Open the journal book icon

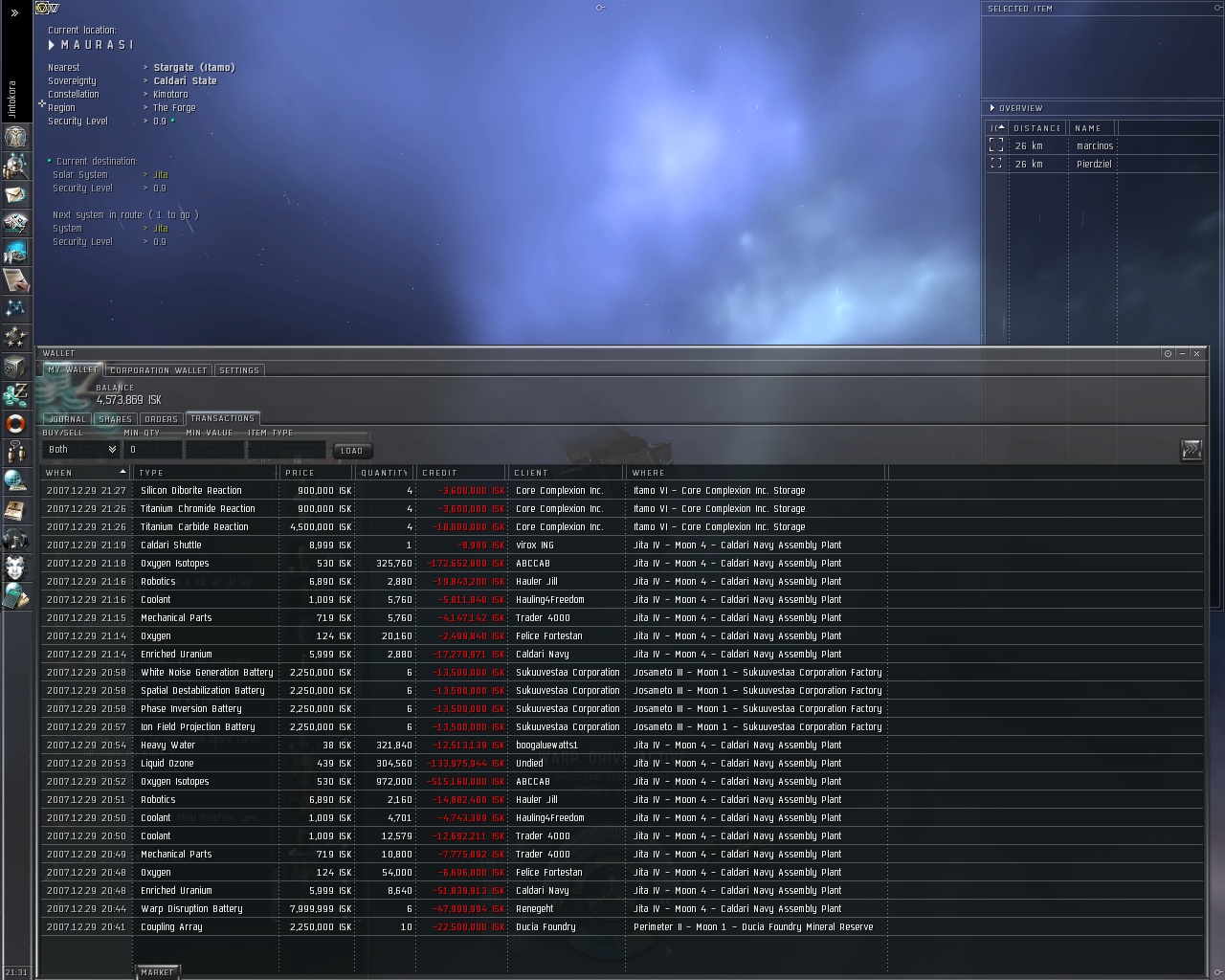(15, 509)
